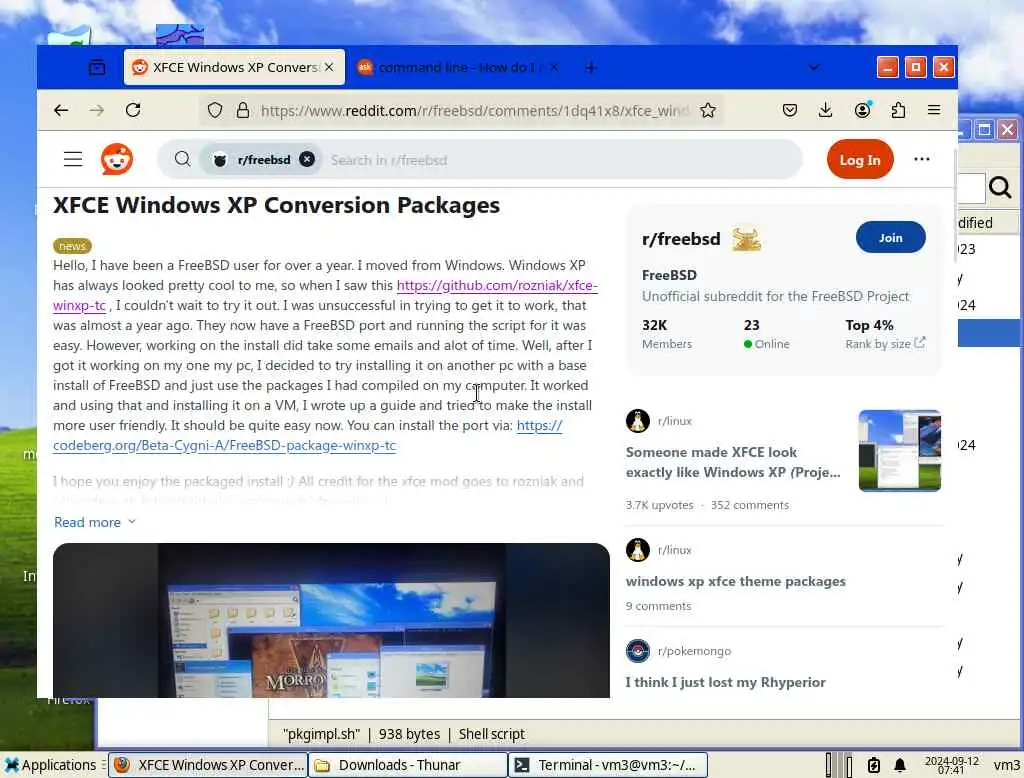The height and width of the screenshot is (778, 1024).
Task: Show site security padlock info
Action: (x=243, y=110)
